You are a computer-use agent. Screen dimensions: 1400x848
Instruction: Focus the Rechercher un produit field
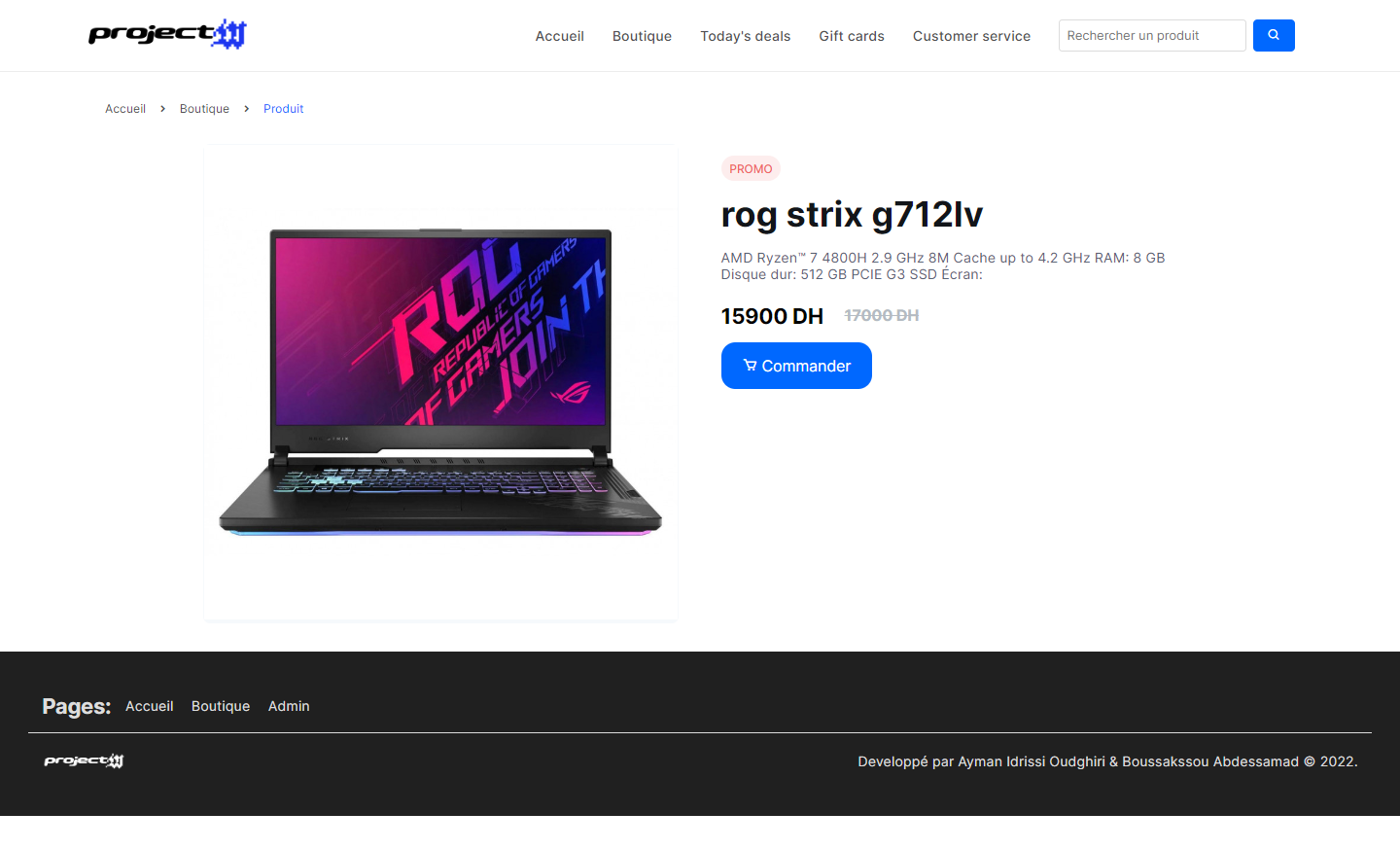click(x=1152, y=35)
